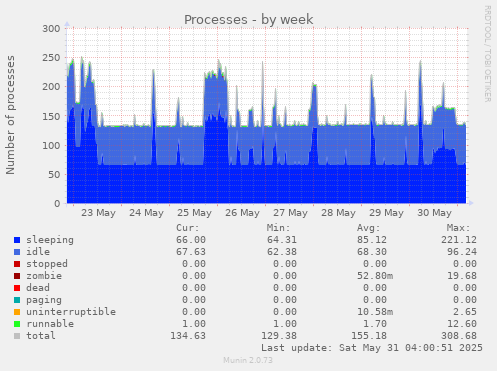This screenshot has height=371, width=497.
Task: Click the zombie legend color swatch
Action: [x=17, y=276]
